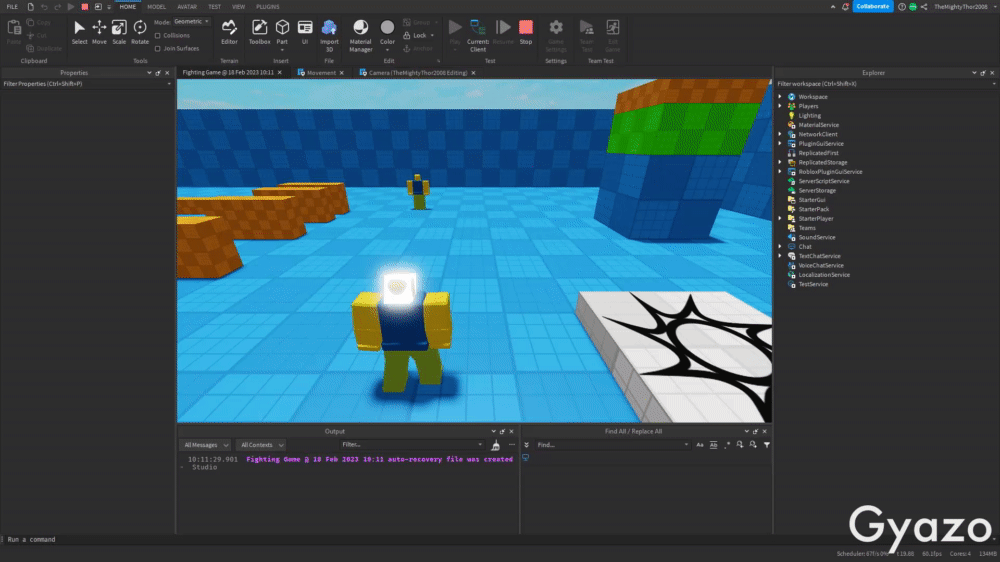Open the Terrain Editor
Image resolution: width=1000 pixels, height=562 pixels.
(229, 32)
